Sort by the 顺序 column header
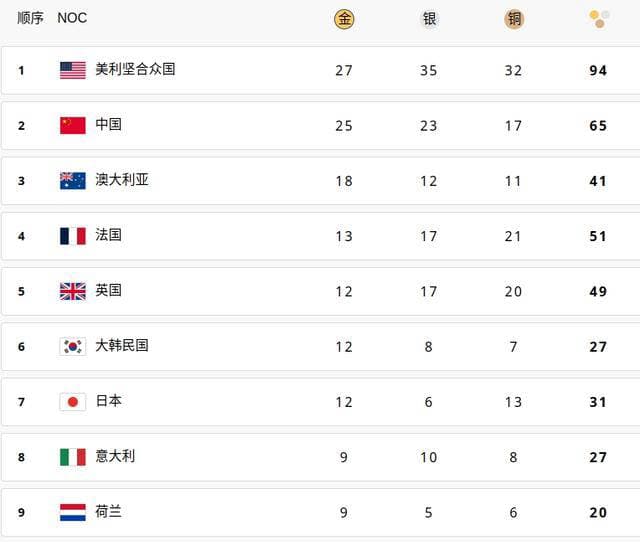The height and width of the screenshot is (542, 640). (x=30, y=18)
